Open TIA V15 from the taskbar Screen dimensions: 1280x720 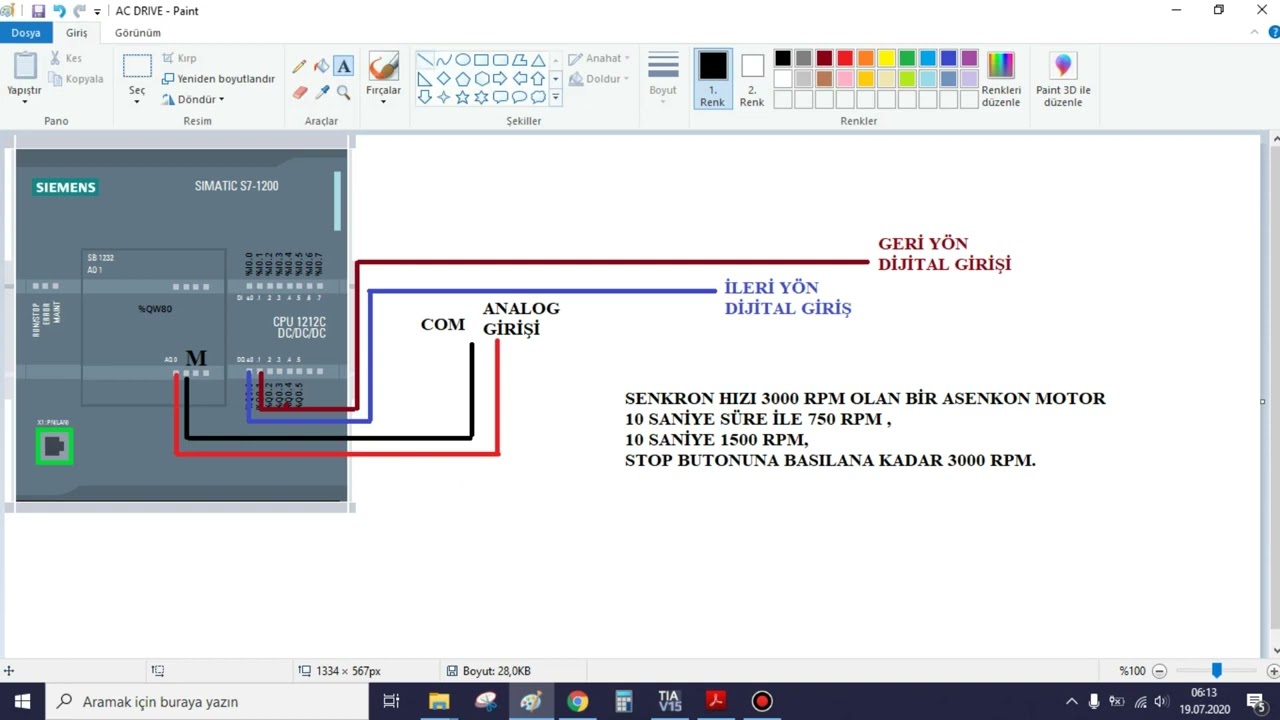[669, 701]
